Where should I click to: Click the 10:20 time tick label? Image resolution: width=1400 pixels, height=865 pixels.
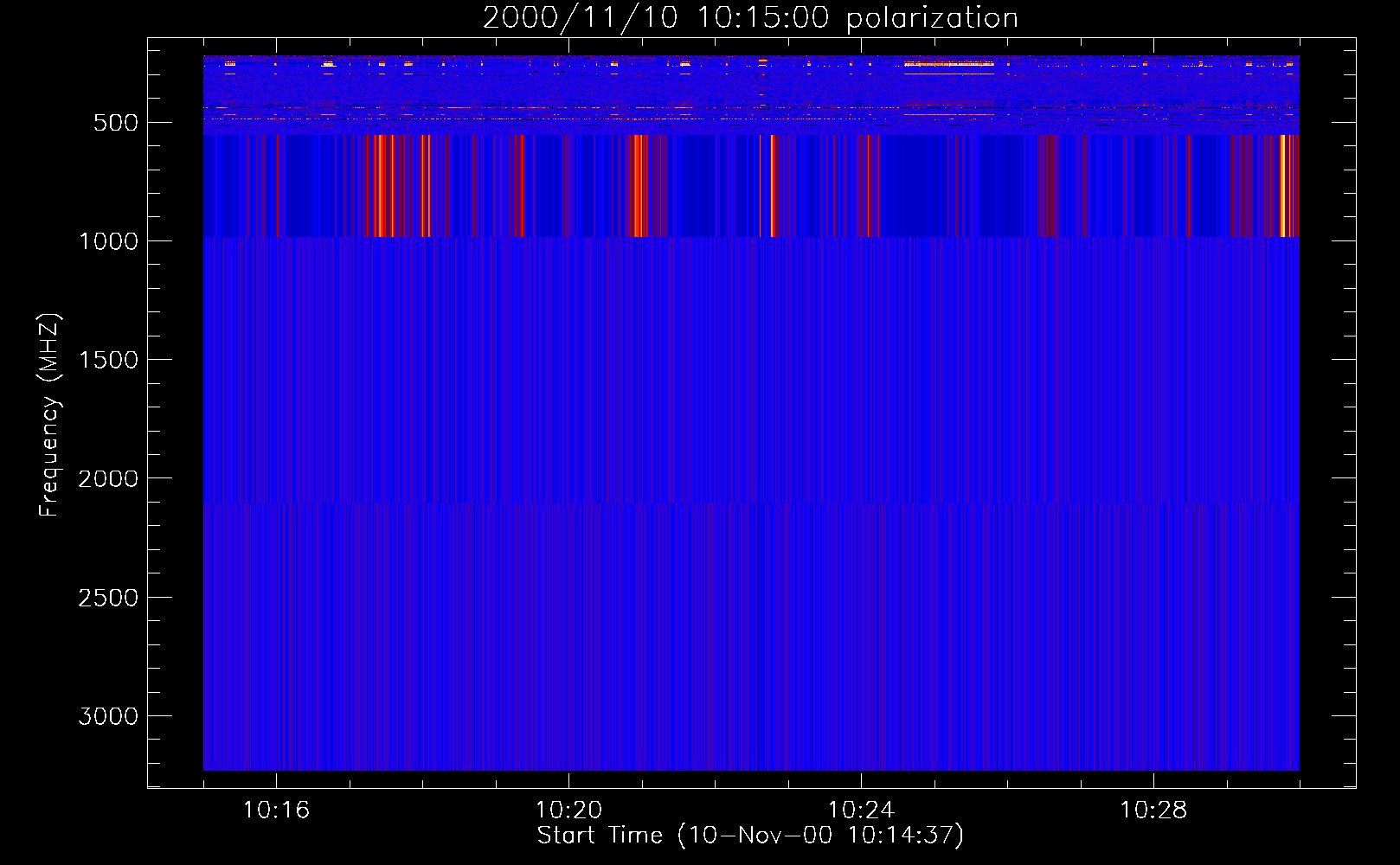click(x=568, y=811)
